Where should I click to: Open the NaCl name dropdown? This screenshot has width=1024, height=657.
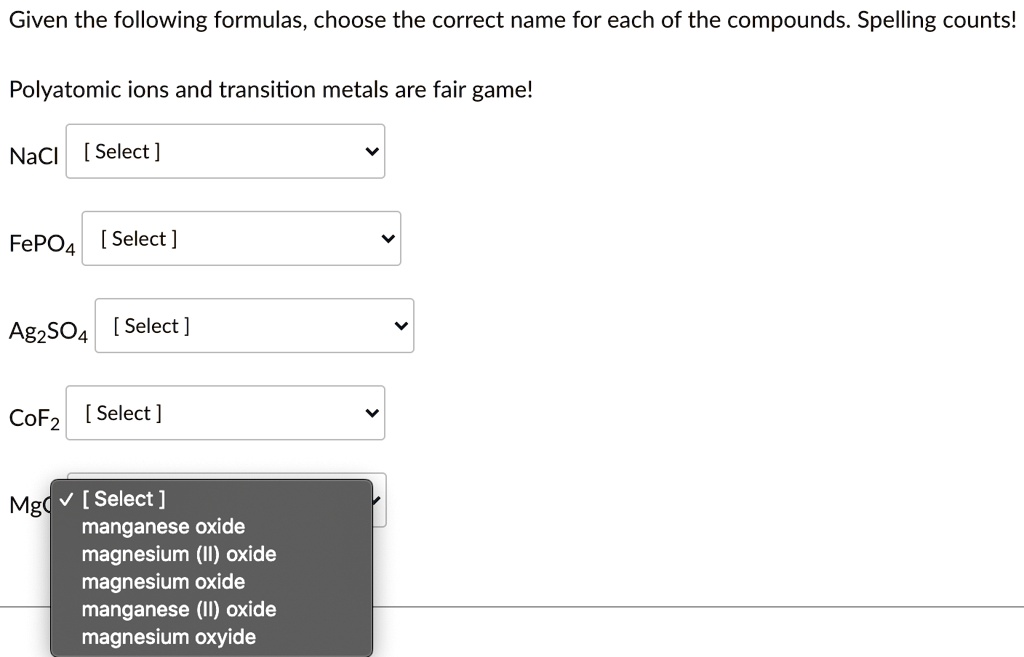[225, 151]
